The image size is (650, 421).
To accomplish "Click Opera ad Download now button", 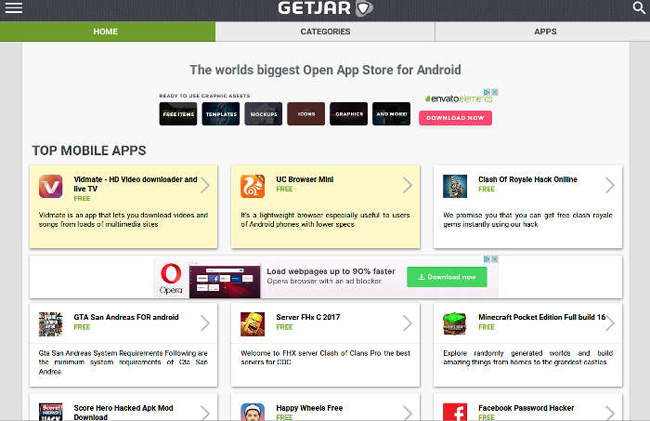I will 447,277.
